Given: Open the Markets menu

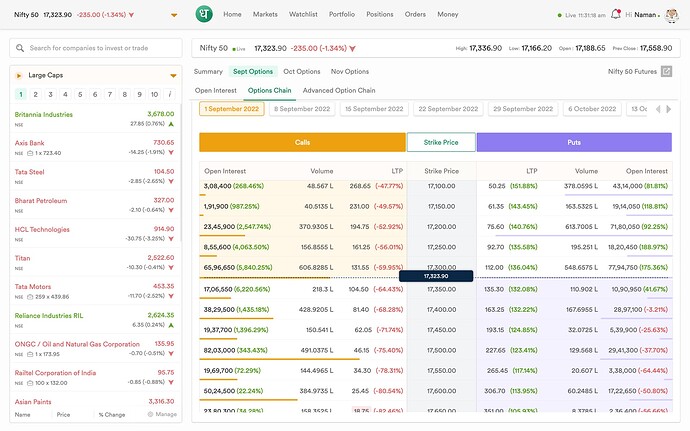Looking at the screenshot, I should pos(265,14).
